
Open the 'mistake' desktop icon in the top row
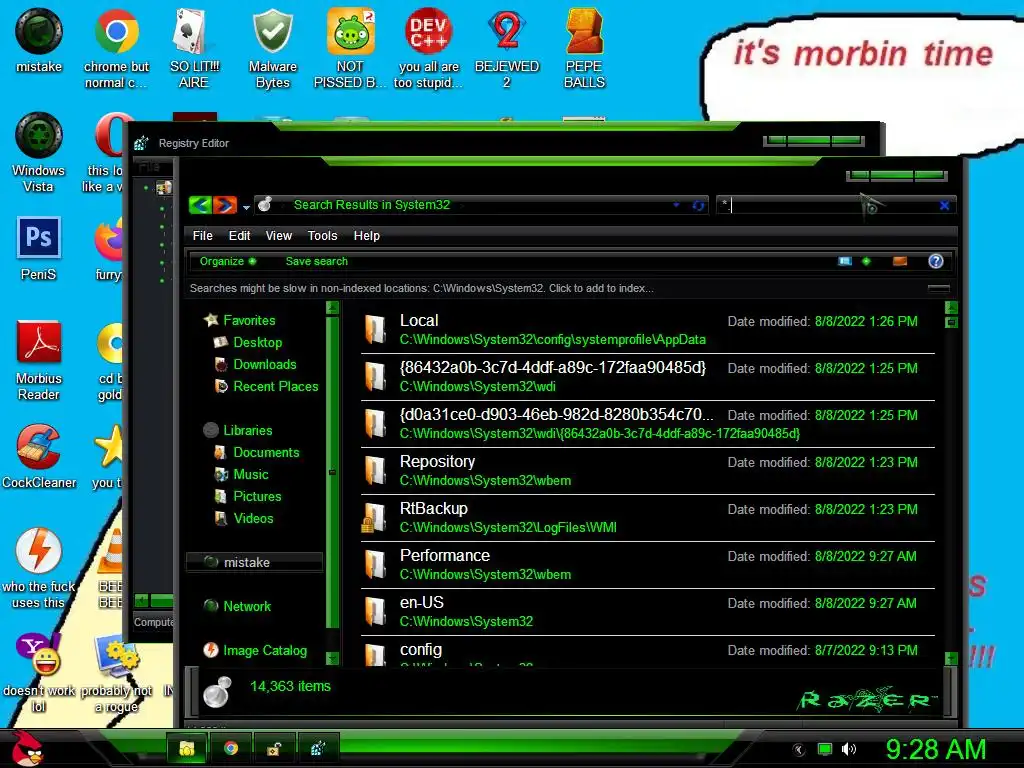pyautogui.click(x=39, y=40)
